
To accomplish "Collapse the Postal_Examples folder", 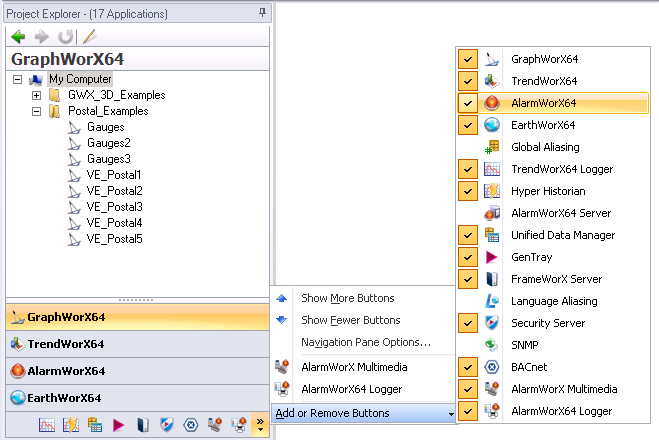I will coord(37,111).
